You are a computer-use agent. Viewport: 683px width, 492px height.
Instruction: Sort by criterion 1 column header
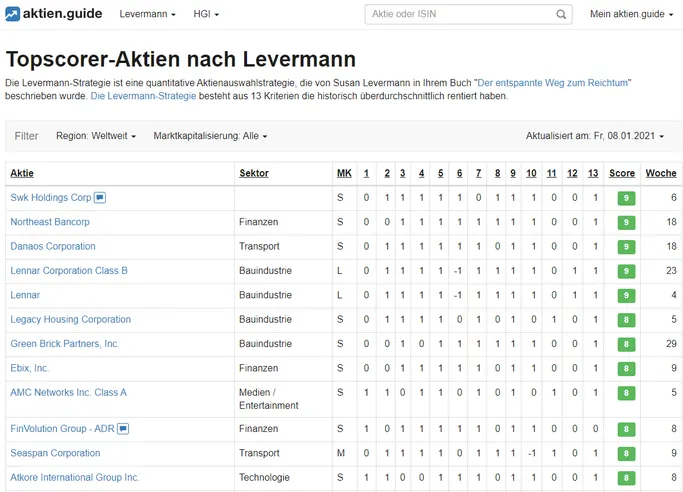[x=366, y=173]
